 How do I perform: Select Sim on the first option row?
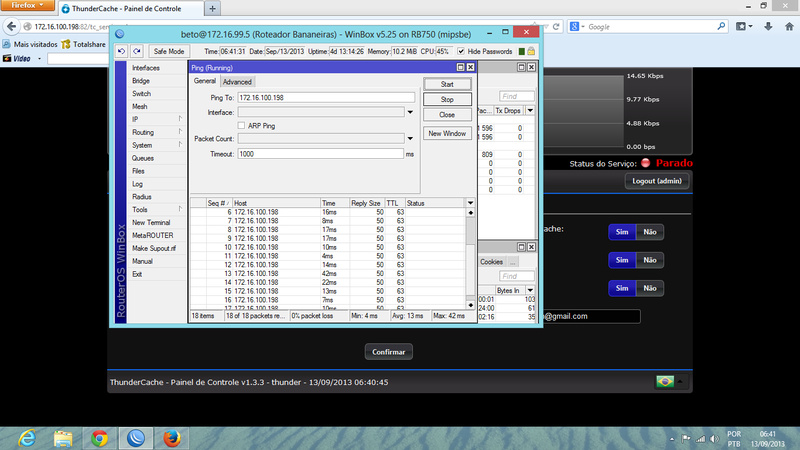click(x=622, y=232)
